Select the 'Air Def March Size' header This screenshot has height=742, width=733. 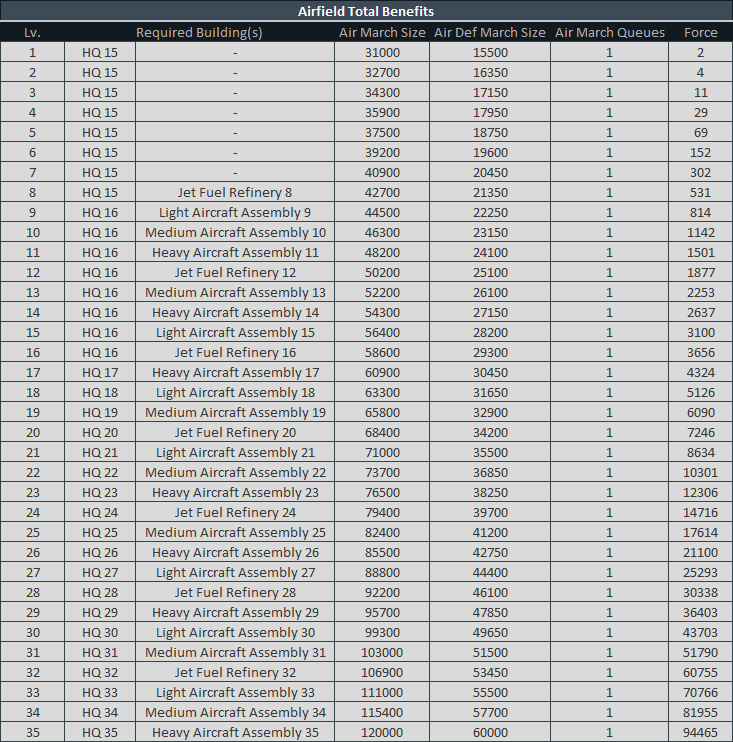[x=490, y=33]
